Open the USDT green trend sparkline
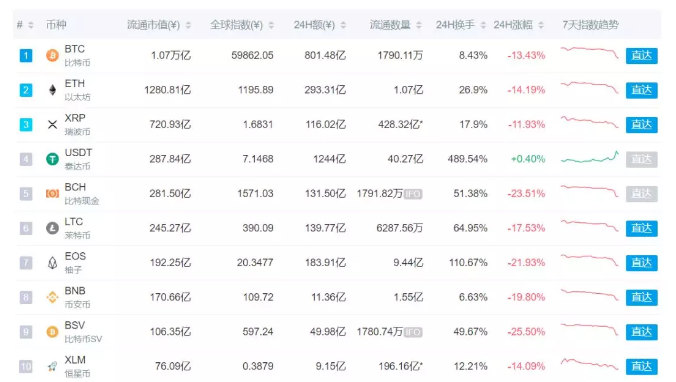This screenshot has width=676, height=382. point(589,158)
